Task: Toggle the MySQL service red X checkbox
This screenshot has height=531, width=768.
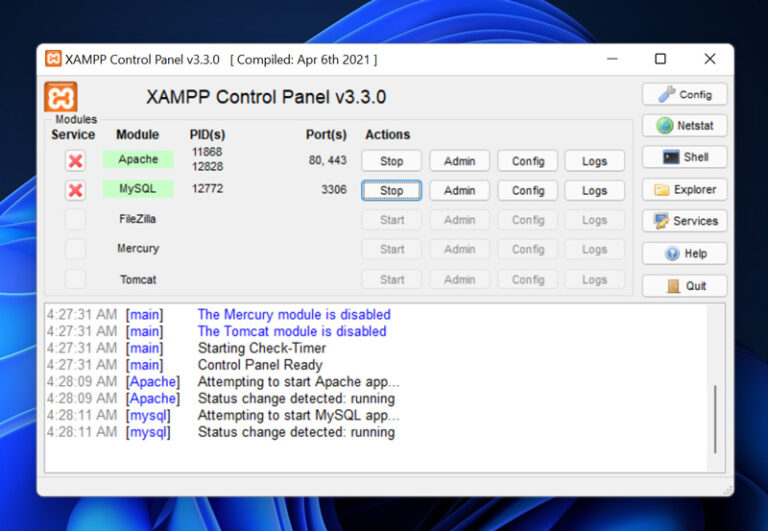Action: point(75,190)
